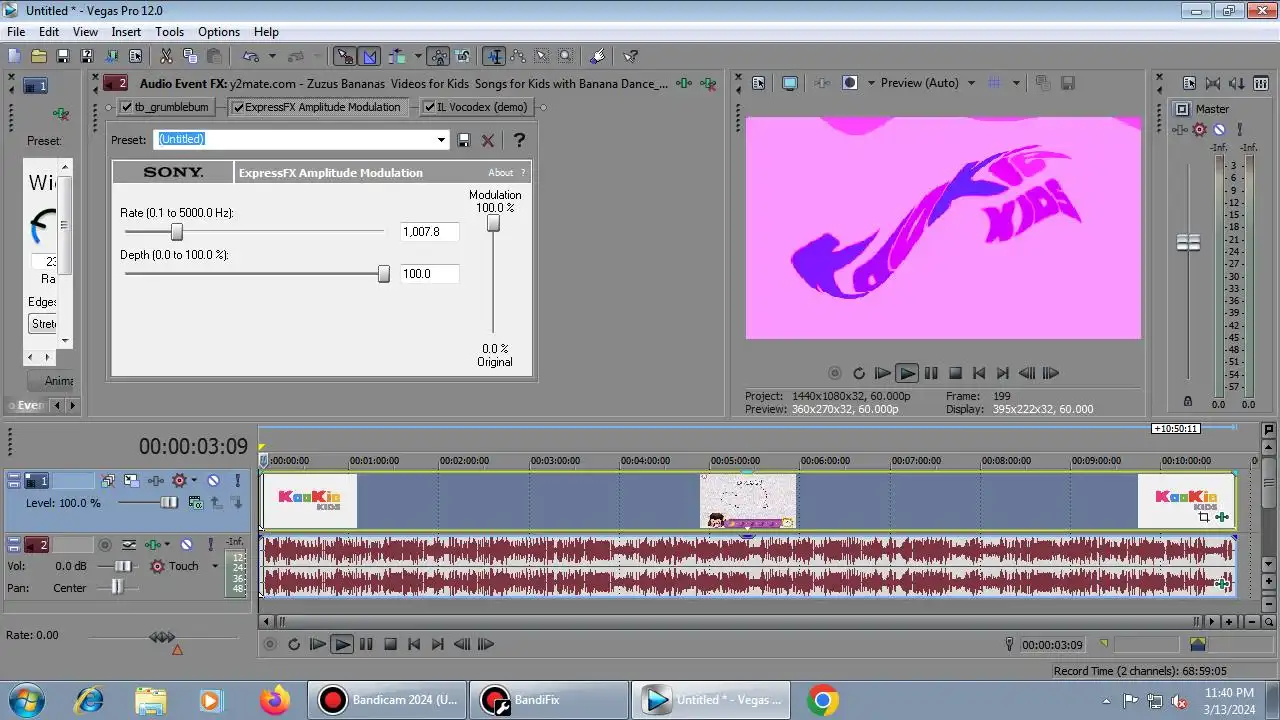Uncheck the IL Vocodex (demo) checkbox
The image size is (1280, 720).
point(429,107)
